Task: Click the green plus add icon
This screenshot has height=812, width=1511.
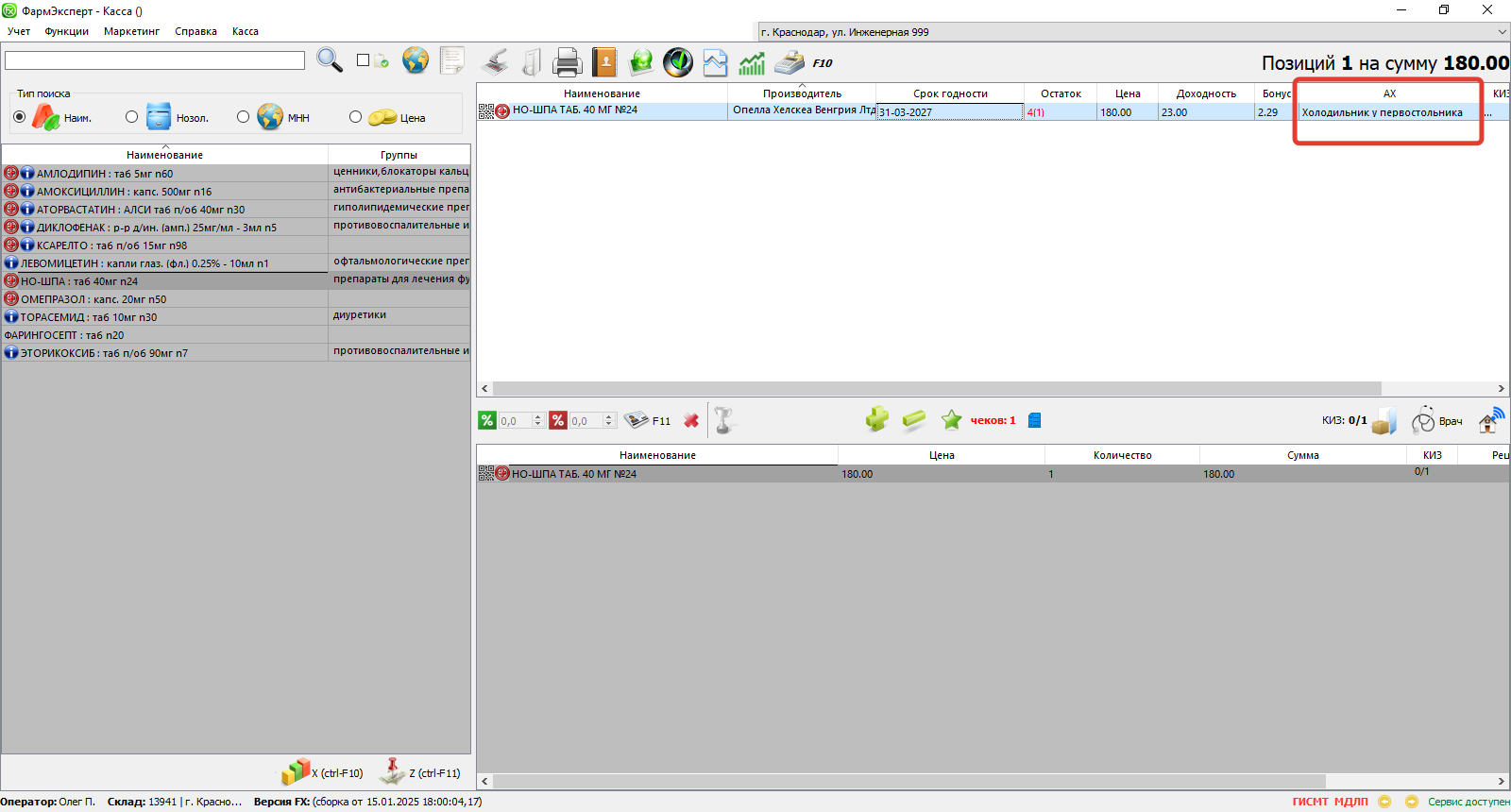Action: (876, 419)
